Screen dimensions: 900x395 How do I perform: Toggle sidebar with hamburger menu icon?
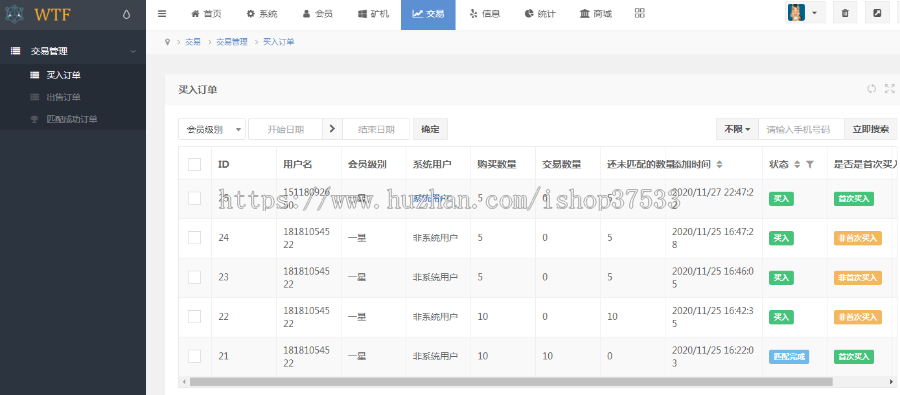(162, 14)
